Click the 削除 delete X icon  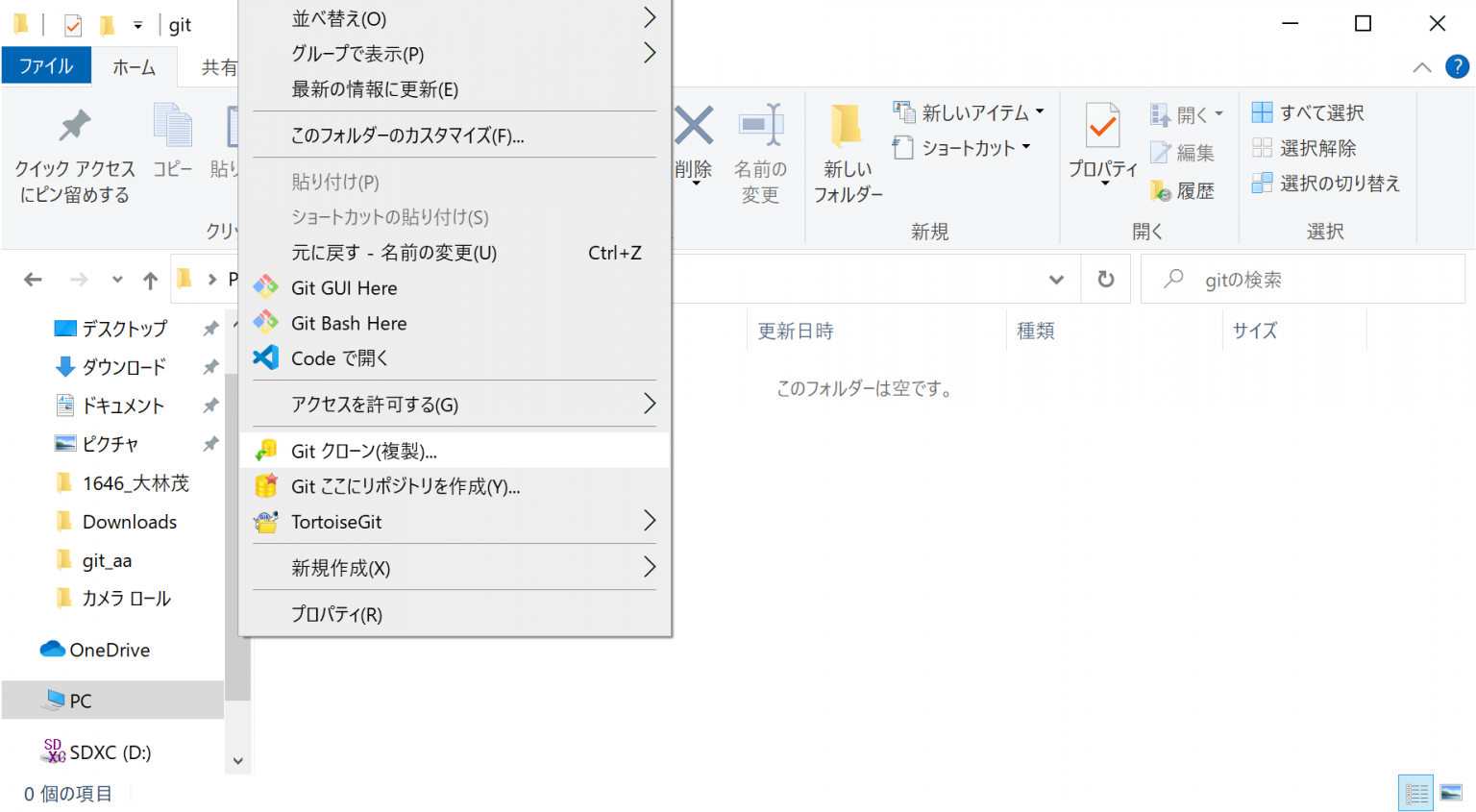coord(694,127)
